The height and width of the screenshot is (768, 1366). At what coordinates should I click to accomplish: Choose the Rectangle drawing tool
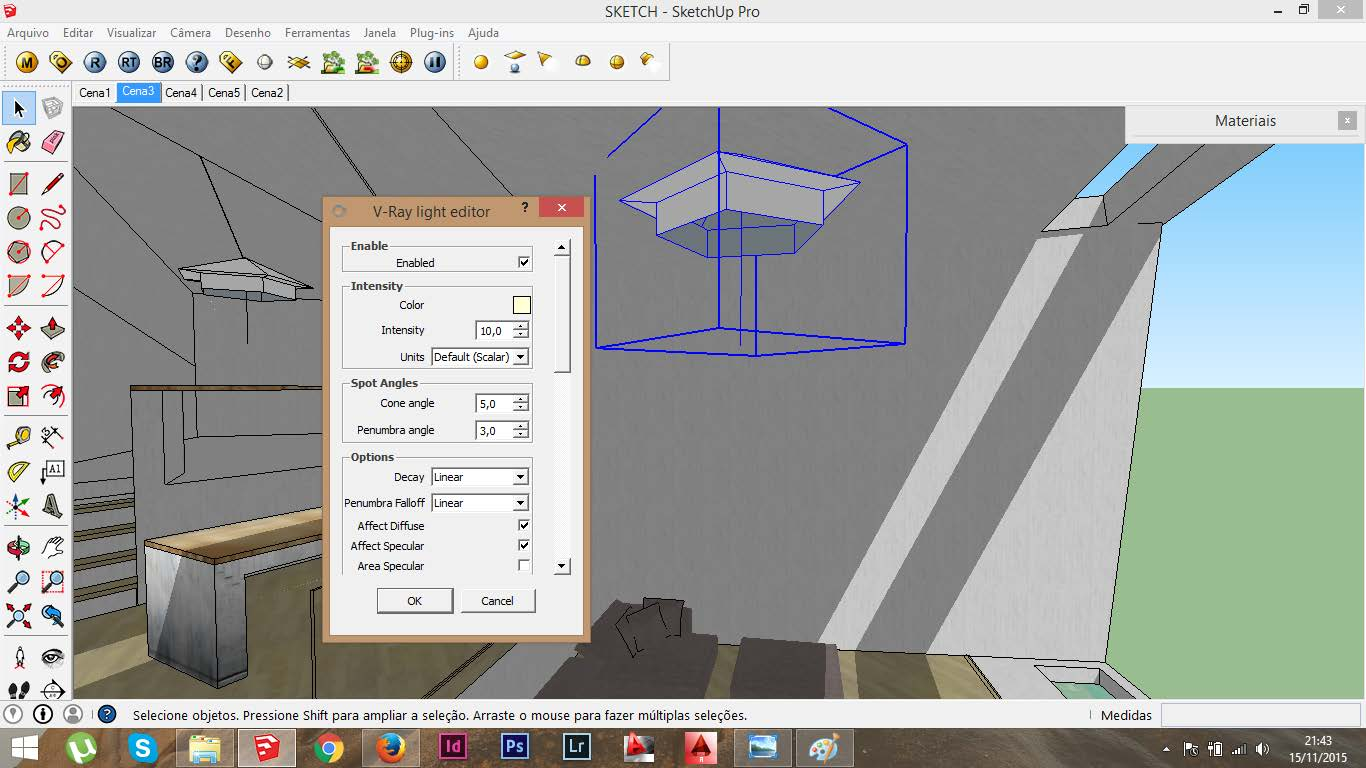[x=19, y=184]
